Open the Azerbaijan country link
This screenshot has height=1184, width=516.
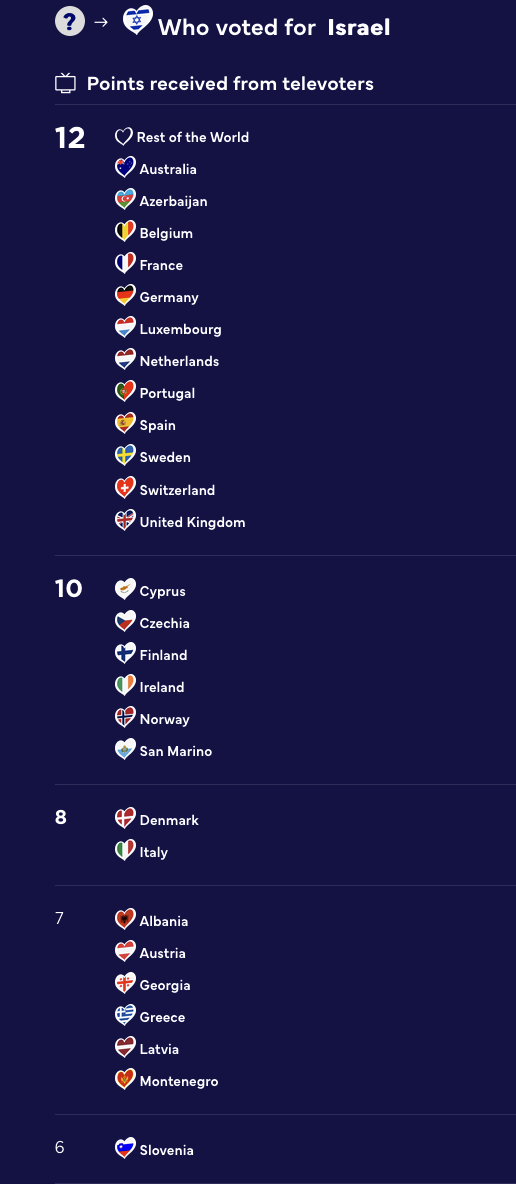point(173,201)
